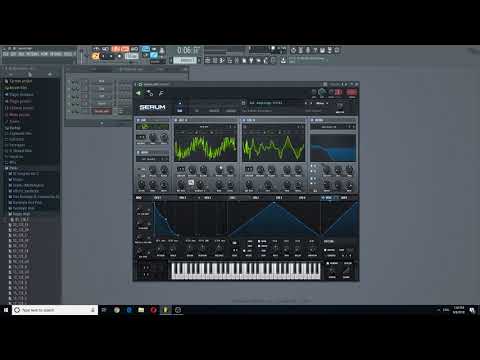Select the LFO3 modulation tab
The height and width of the screenshot is (360, 480).
tap(279, 198)
